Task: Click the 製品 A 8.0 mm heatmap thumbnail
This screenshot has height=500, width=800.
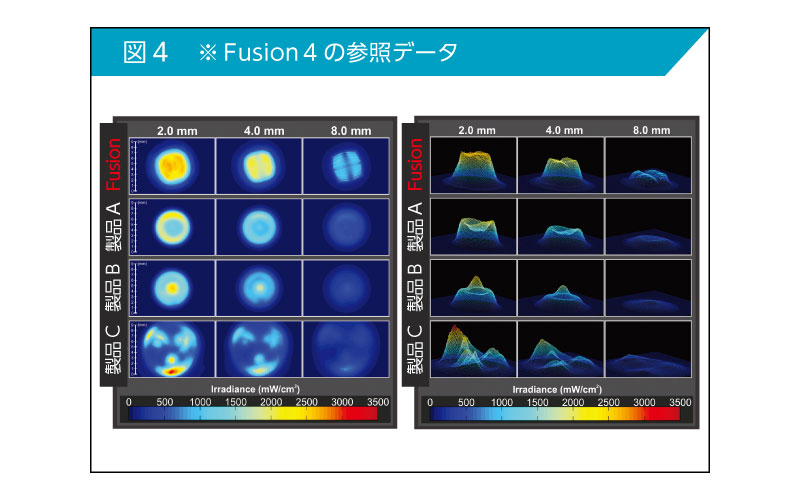Action: coord(346,227)
